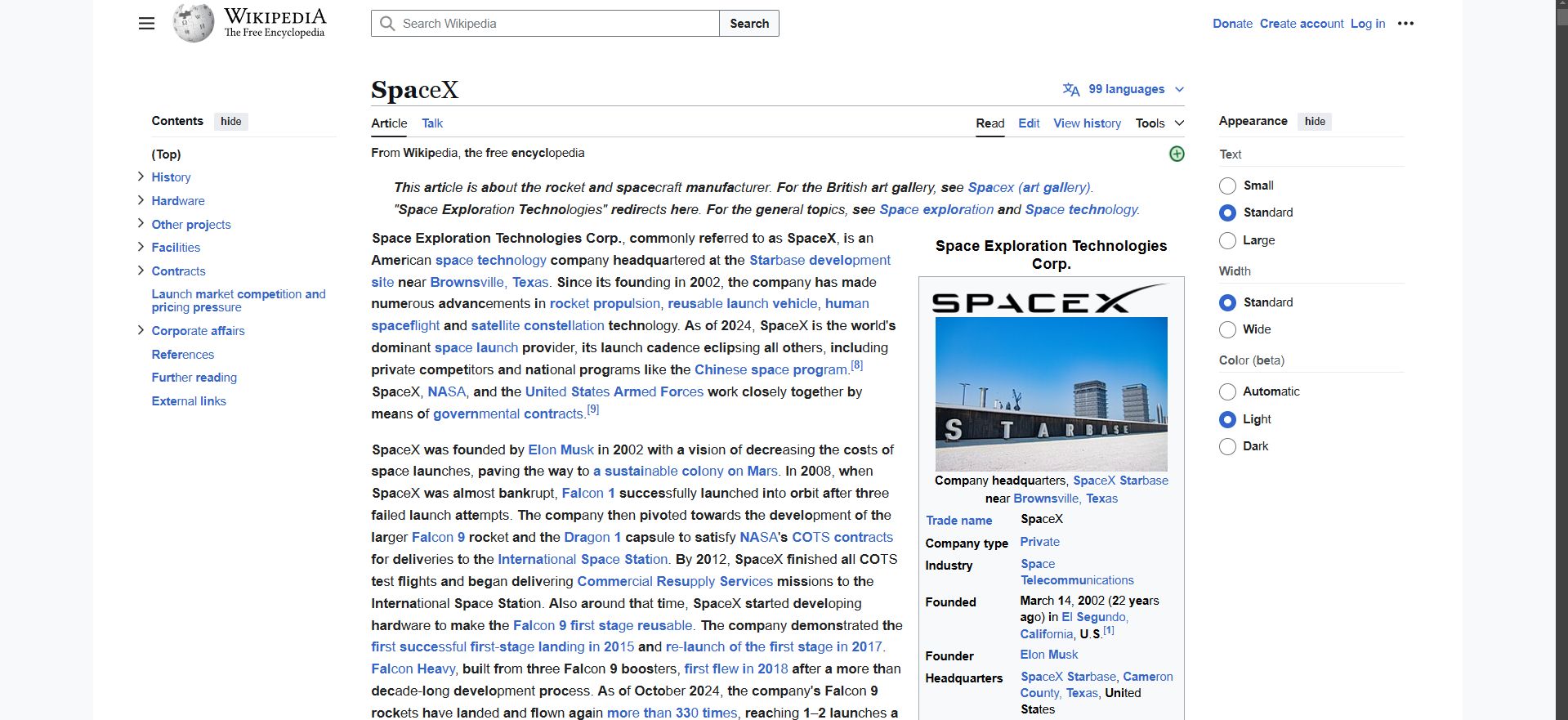This screenshot has height=720, width=1568.
Task: Open the Chinese space program link
Action: point(771,369)
